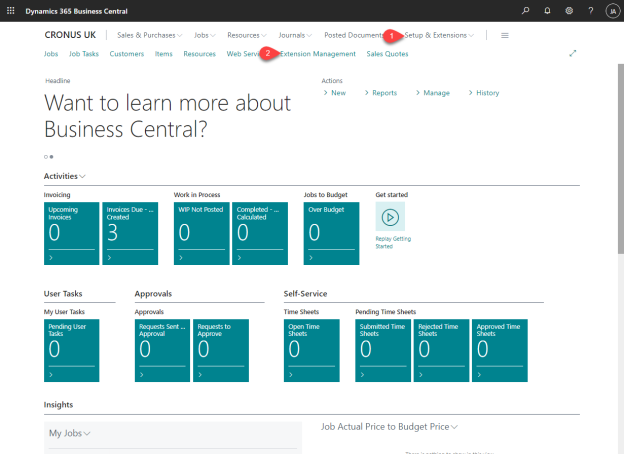The image size is (624, 454).
Task: Go to the Jobs link in navigation
Action: (x=51, y=54)
